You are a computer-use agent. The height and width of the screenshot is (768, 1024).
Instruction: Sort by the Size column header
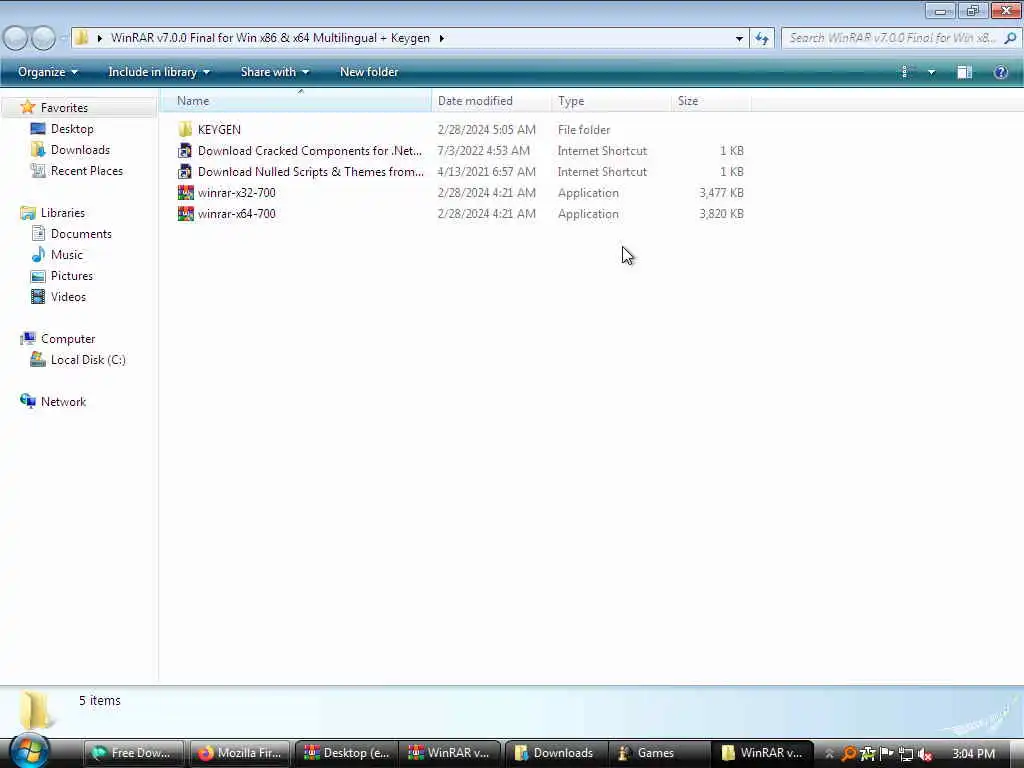point(711,101)
